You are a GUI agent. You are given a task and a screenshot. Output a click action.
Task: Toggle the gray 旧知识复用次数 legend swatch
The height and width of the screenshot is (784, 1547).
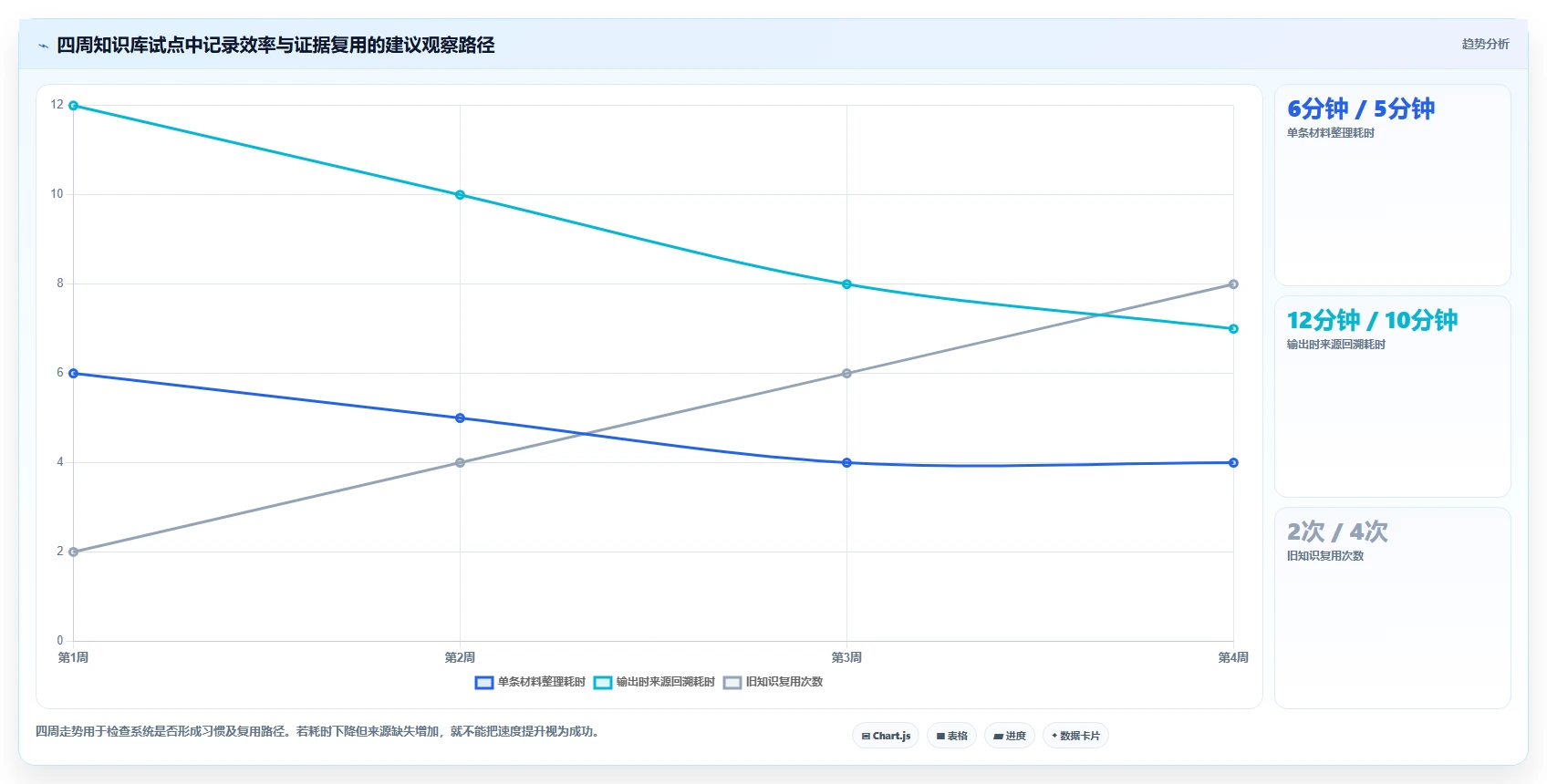[732, 682]
